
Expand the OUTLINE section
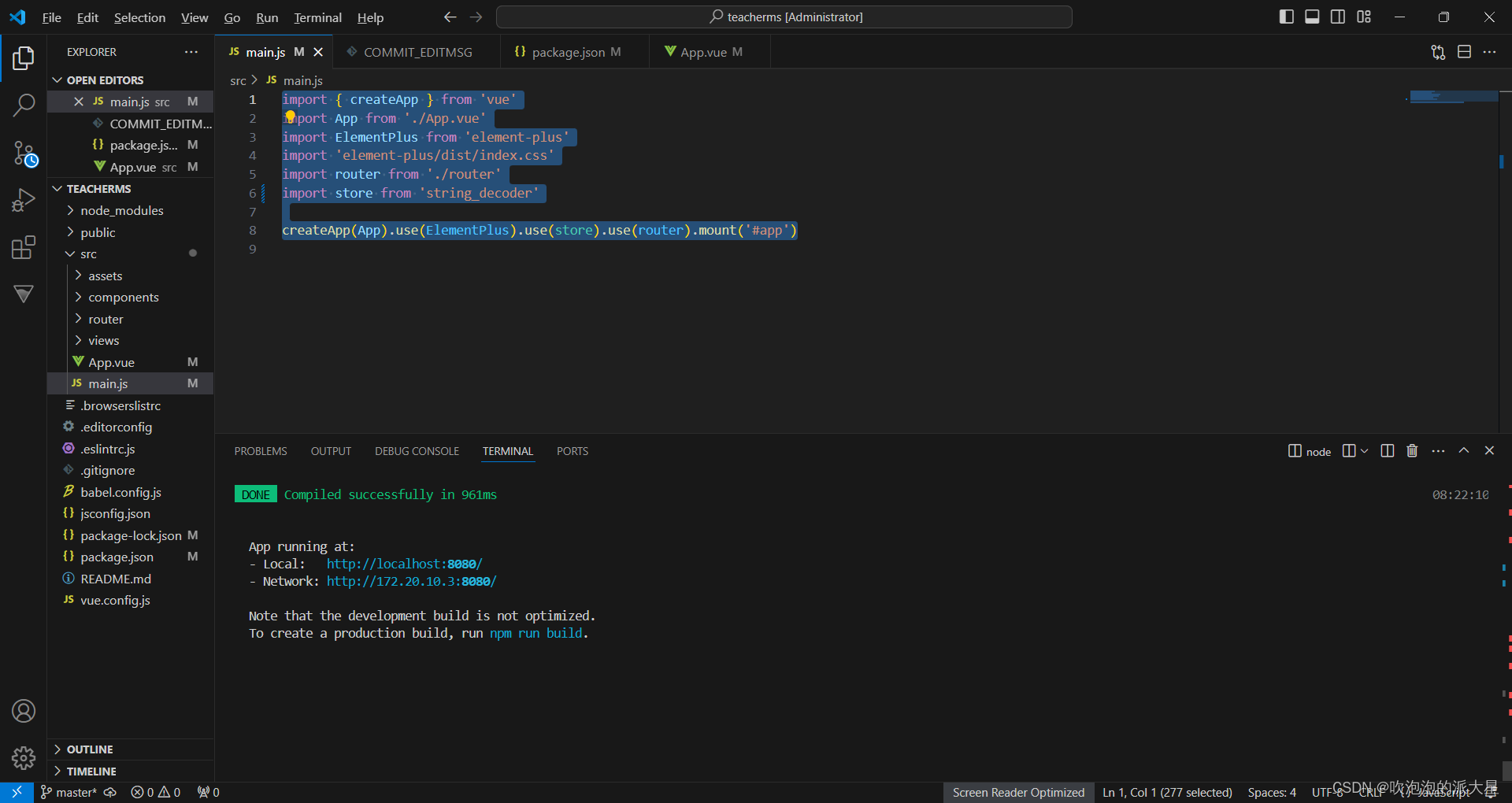pyautogui.click(x=91, y=749)
